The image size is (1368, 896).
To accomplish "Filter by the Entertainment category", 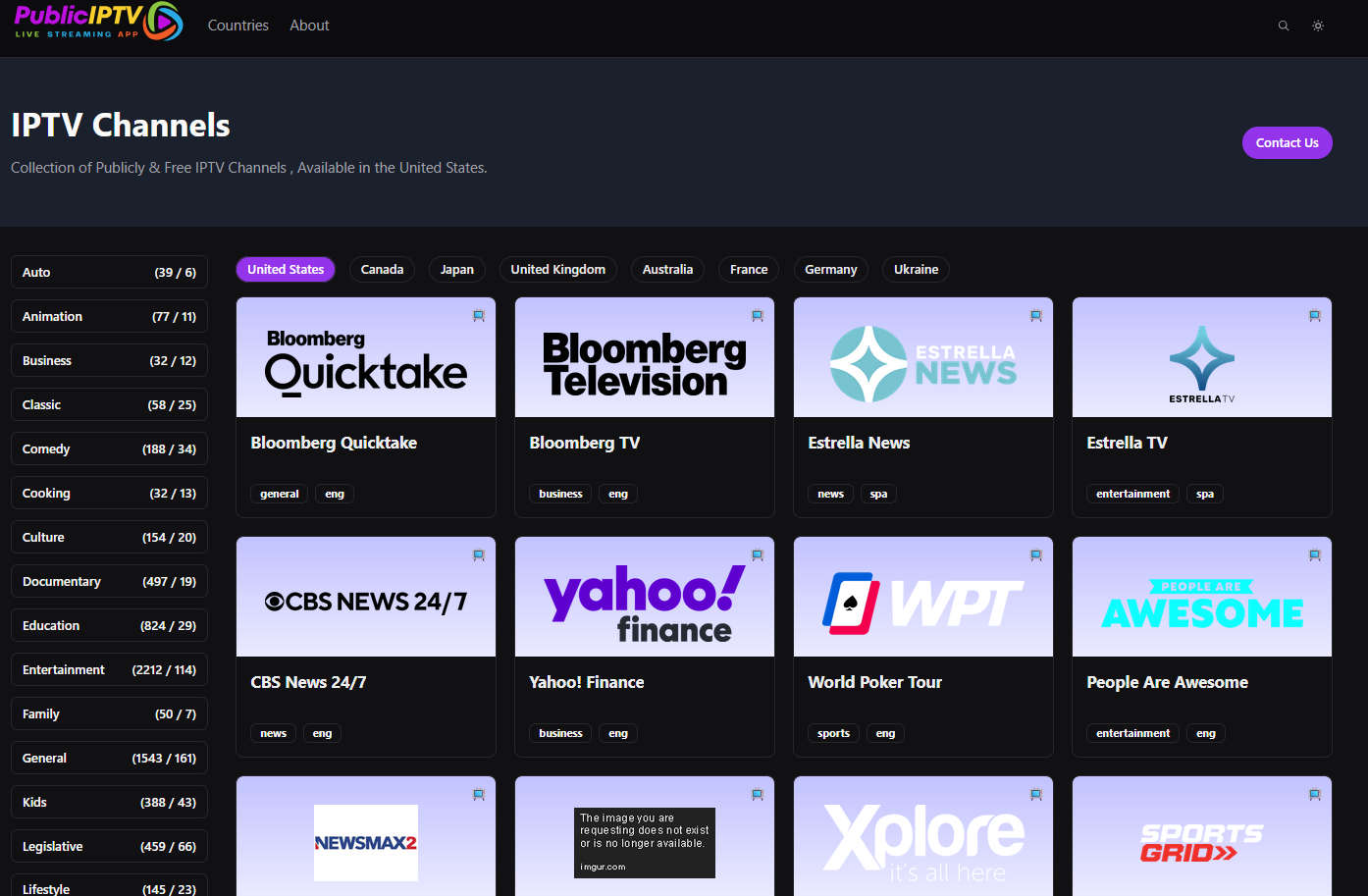I will point(109,669).
